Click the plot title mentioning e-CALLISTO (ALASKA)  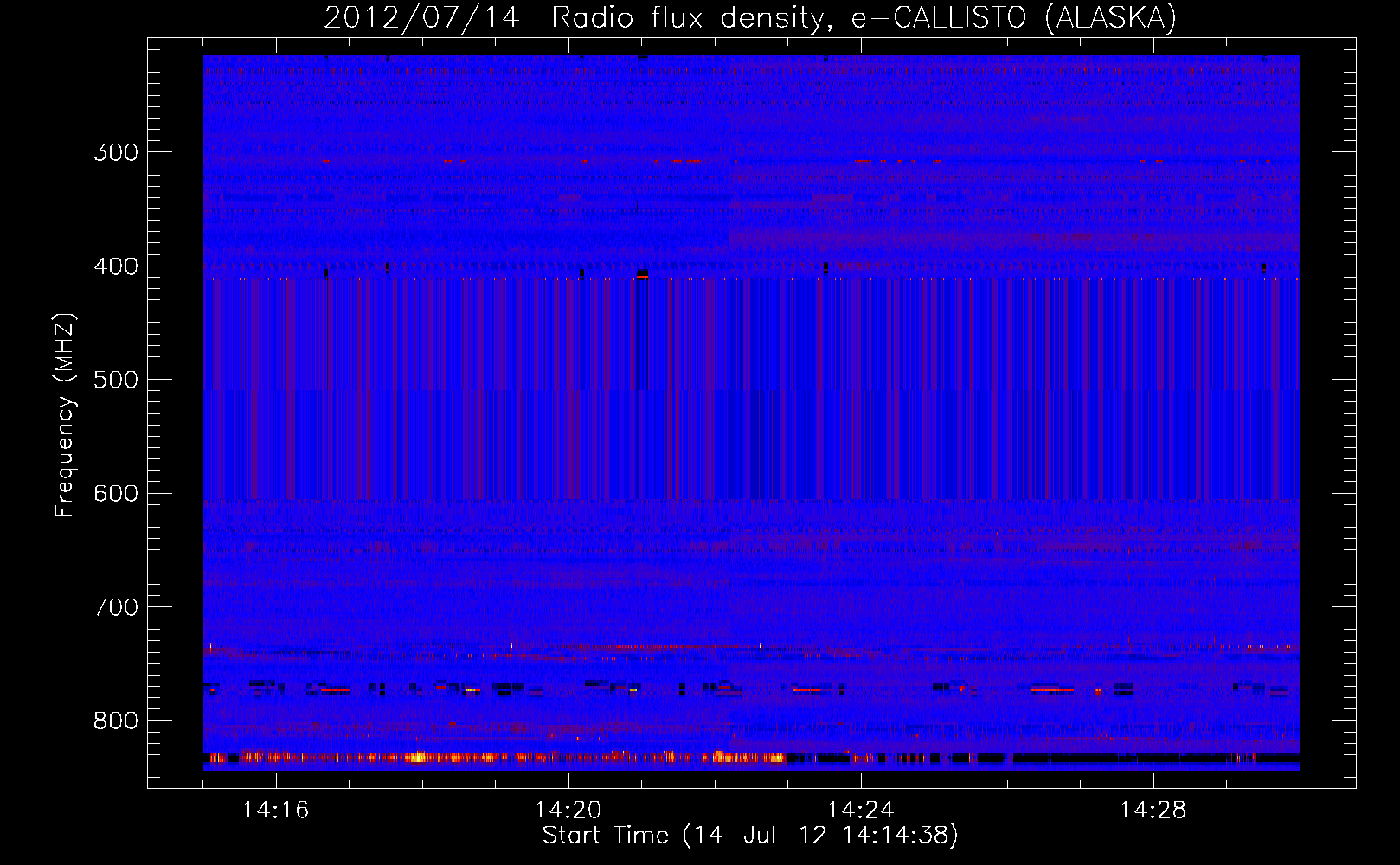[750, 17]
